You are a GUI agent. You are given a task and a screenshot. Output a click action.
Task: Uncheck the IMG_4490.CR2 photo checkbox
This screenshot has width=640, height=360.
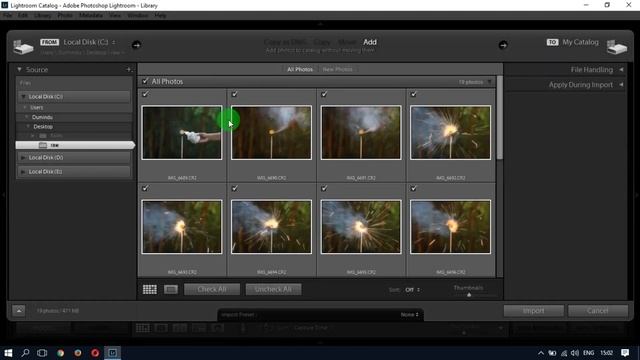coord(235,94)
